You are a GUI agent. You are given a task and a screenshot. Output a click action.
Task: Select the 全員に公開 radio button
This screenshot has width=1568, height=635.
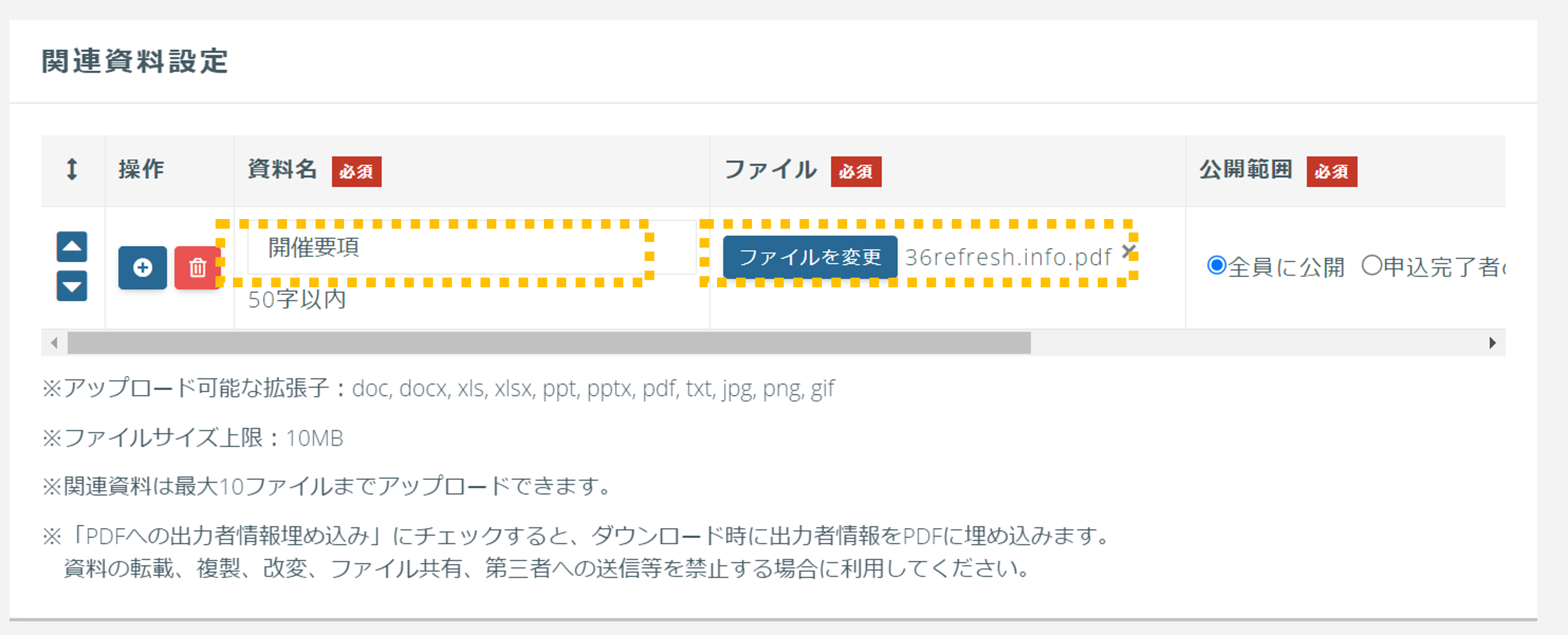pyautogui.click(x=1216, y=265)
